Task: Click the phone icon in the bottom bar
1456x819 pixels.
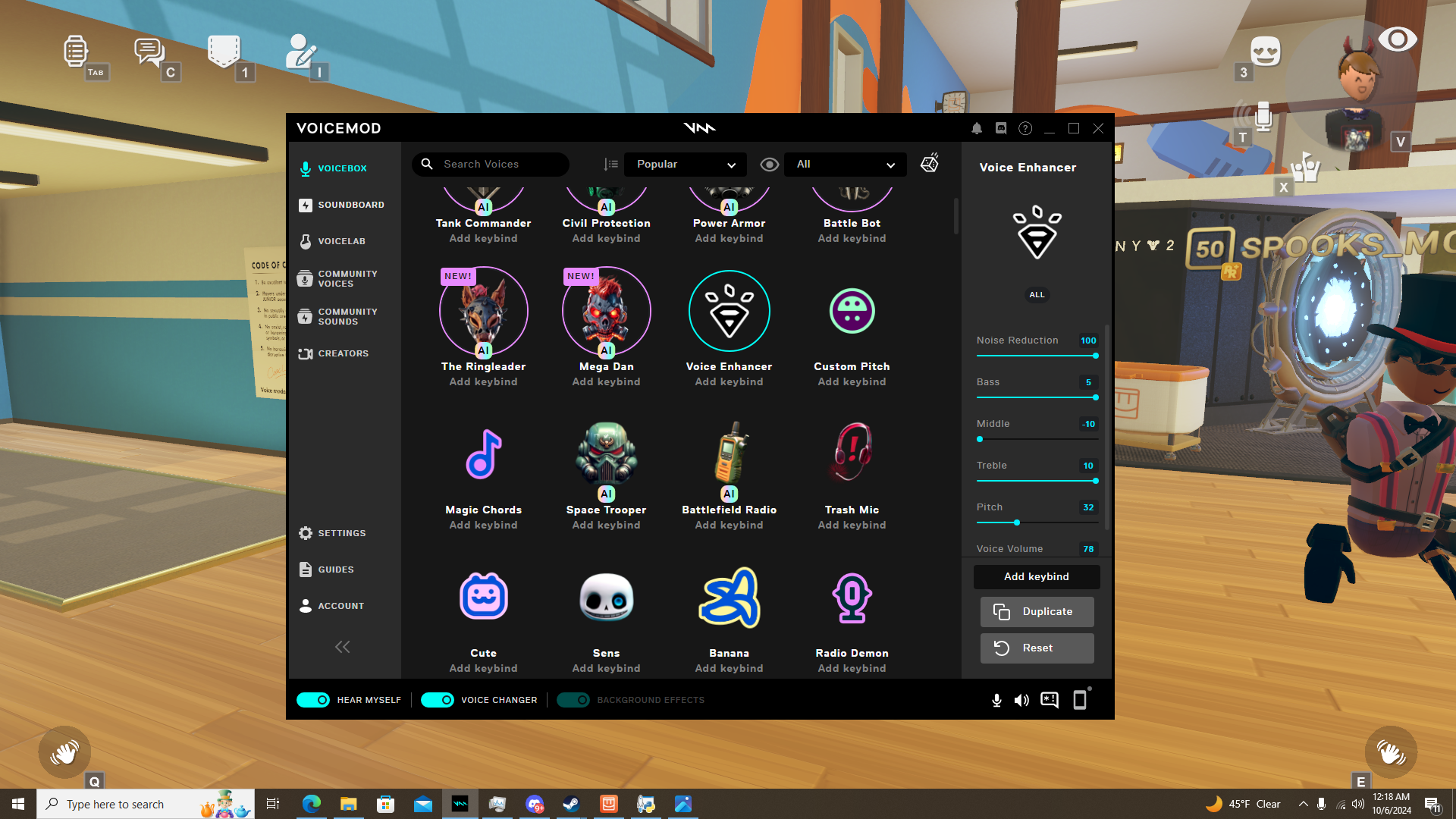Action: (1080, 700)
